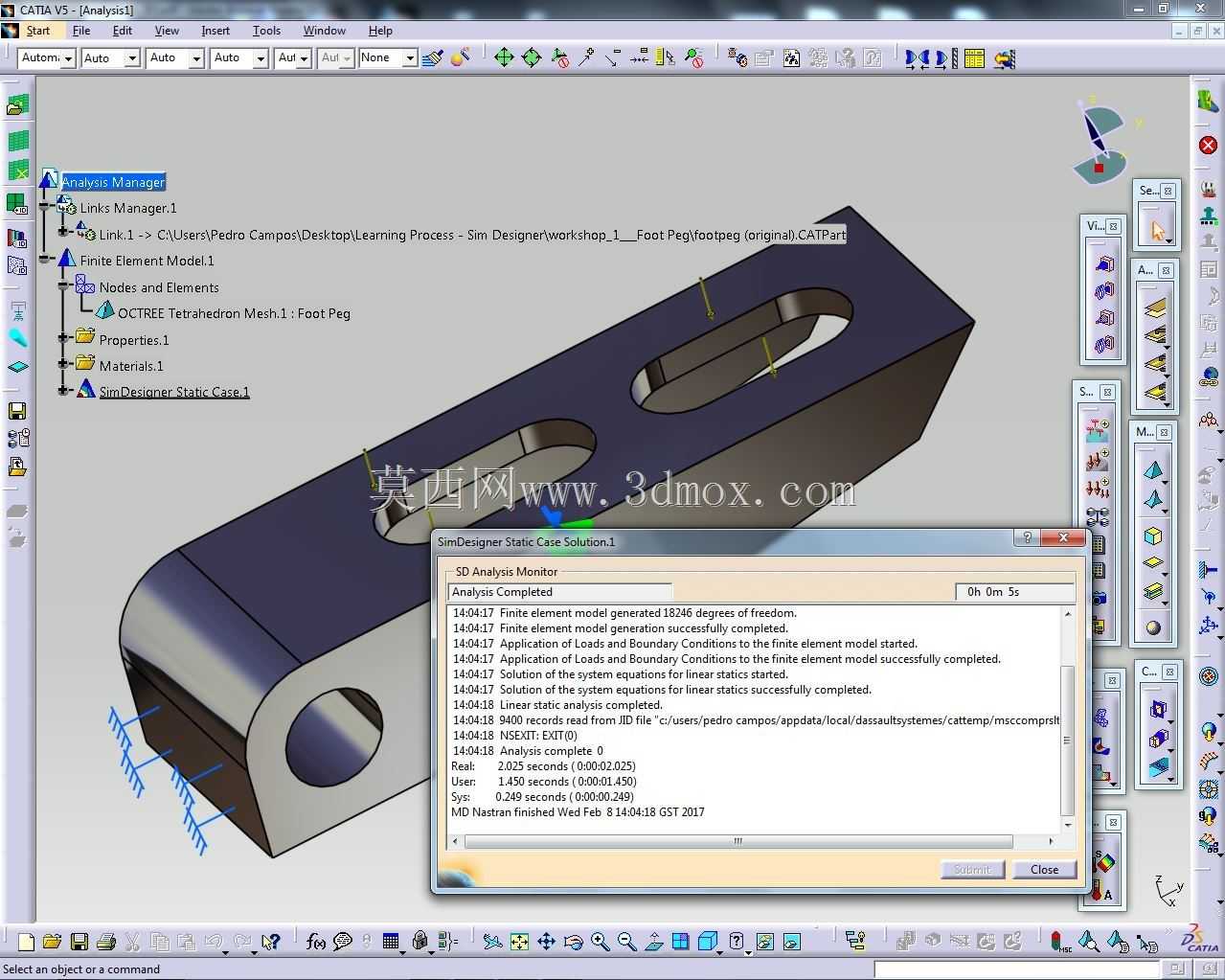Expand the Materials.1 tree node
1225x980 pixels.
62,364
